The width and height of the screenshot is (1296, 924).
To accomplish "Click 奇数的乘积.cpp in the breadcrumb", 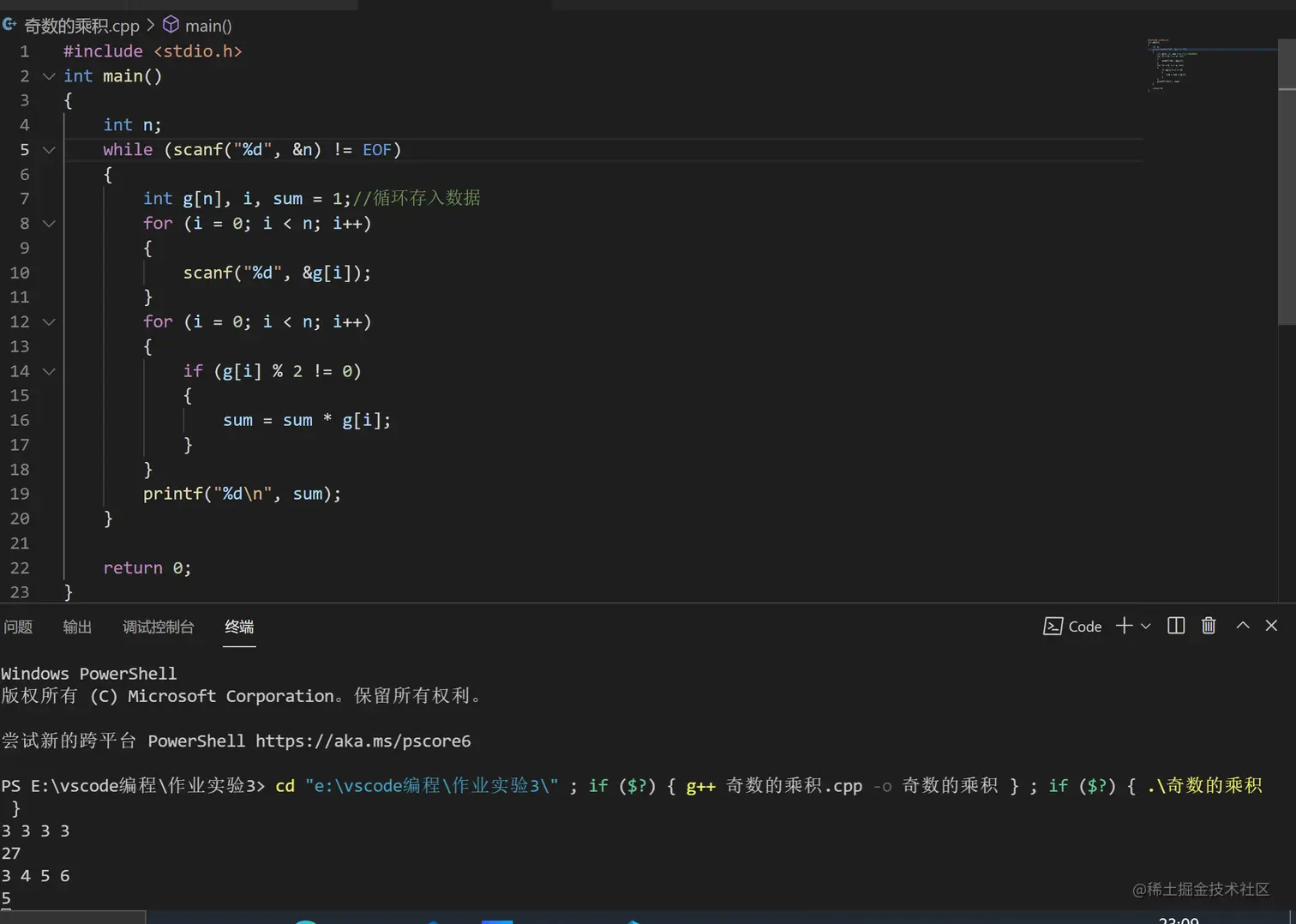I will pos(81,26).
